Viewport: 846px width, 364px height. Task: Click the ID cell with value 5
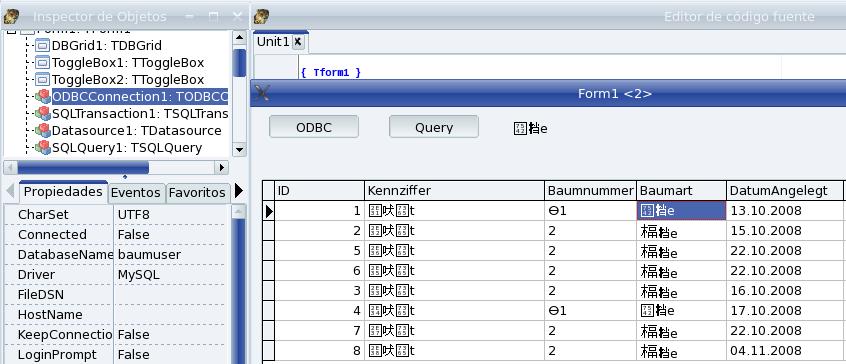click(x=319, y=251)
